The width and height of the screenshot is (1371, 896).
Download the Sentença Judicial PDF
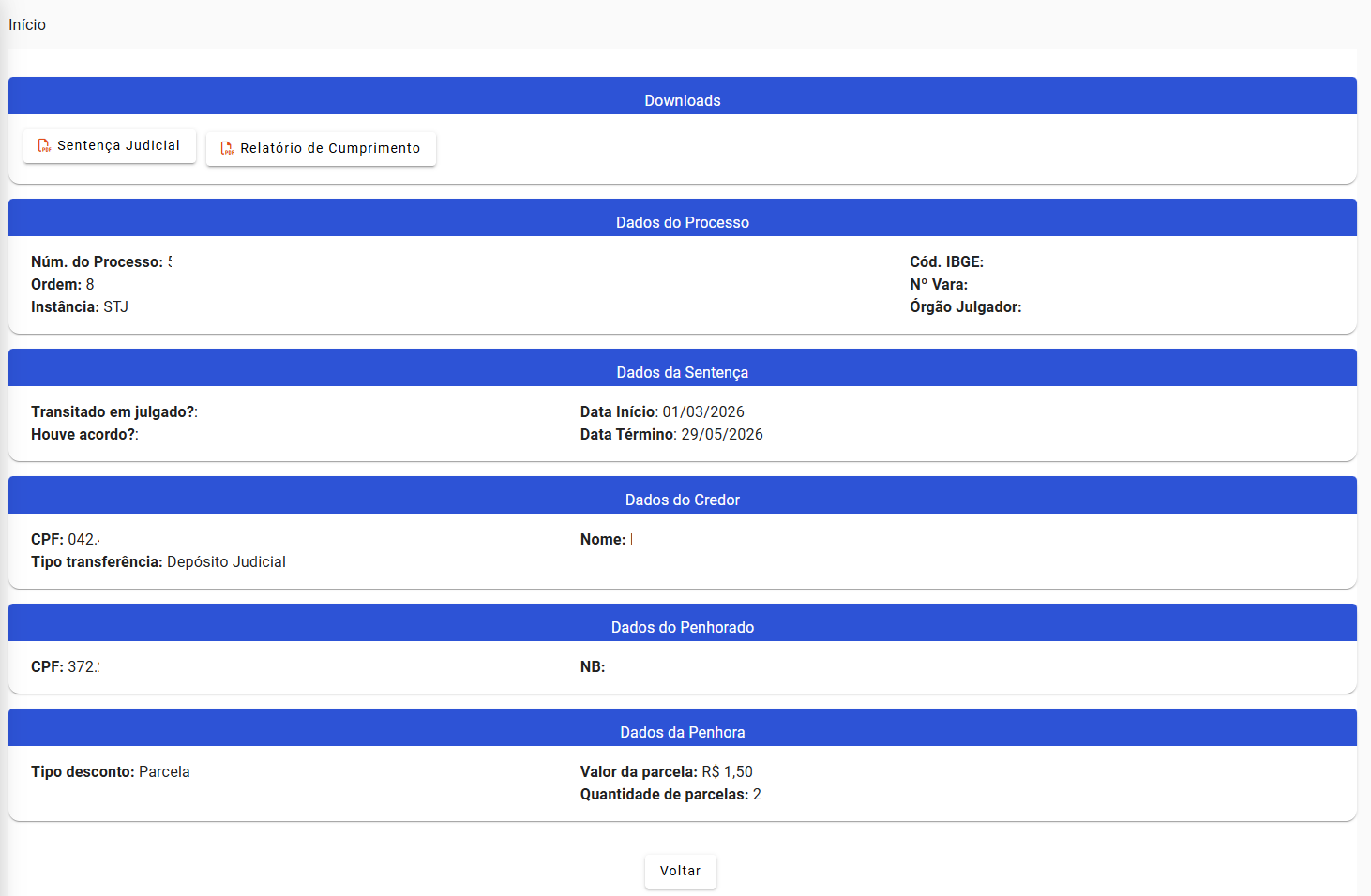tap(110, 146)
